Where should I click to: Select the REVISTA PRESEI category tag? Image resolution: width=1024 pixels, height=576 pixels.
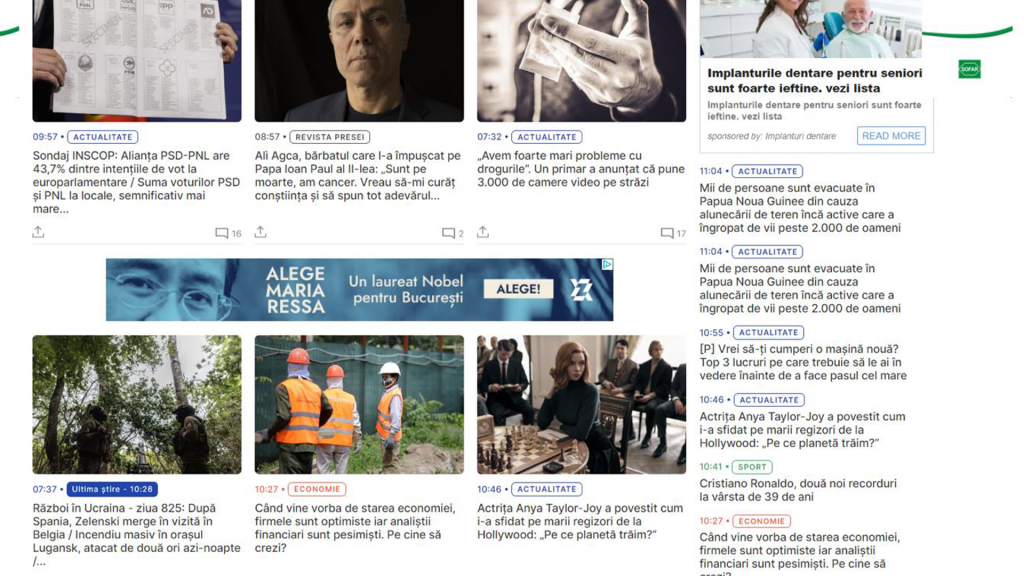click(330, 137)
